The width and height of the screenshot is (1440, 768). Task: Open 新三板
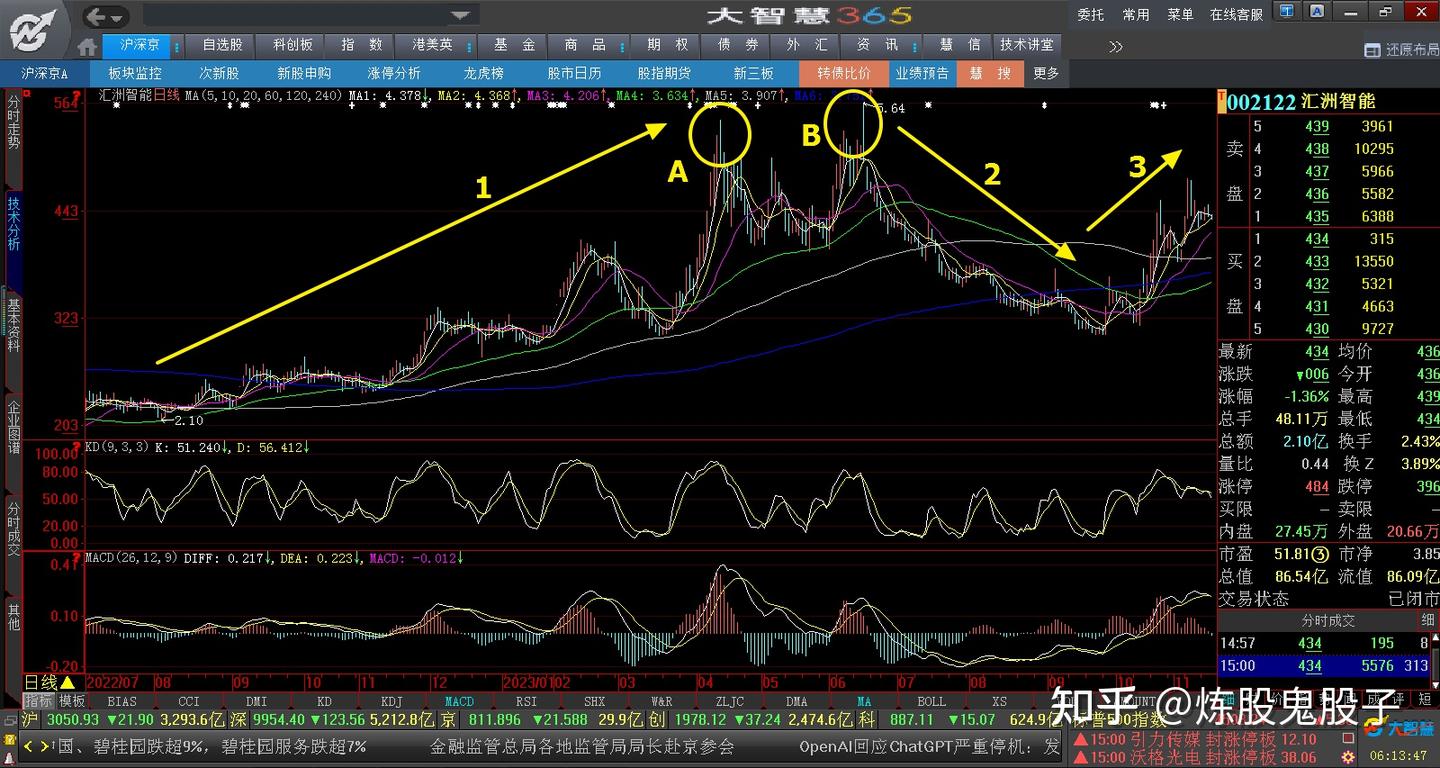(754, 73)
